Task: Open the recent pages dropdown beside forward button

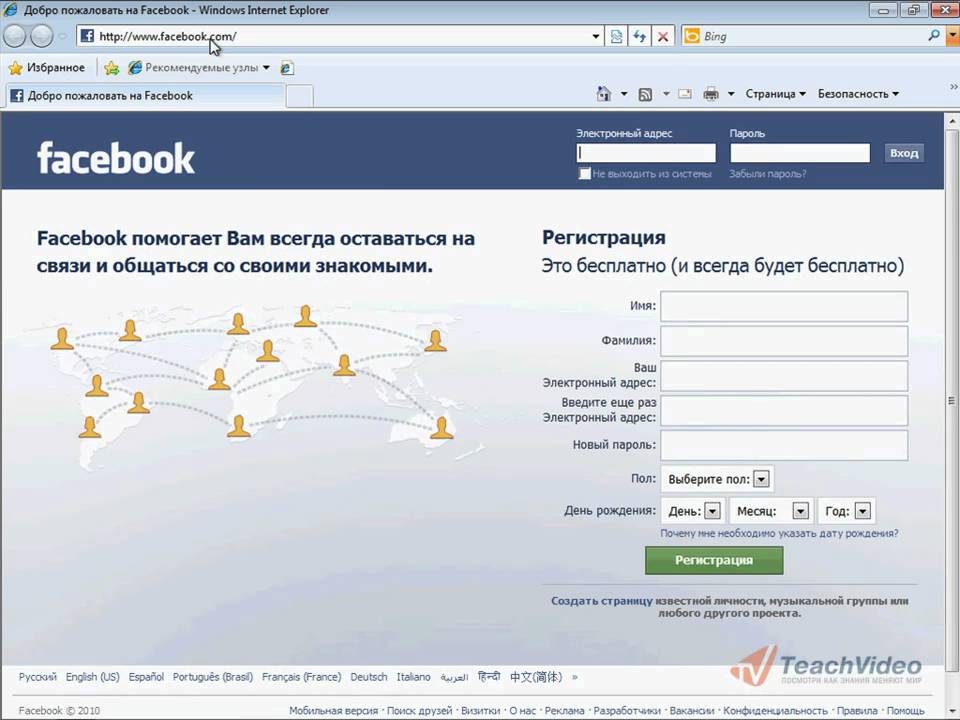Action: [62, 36]
